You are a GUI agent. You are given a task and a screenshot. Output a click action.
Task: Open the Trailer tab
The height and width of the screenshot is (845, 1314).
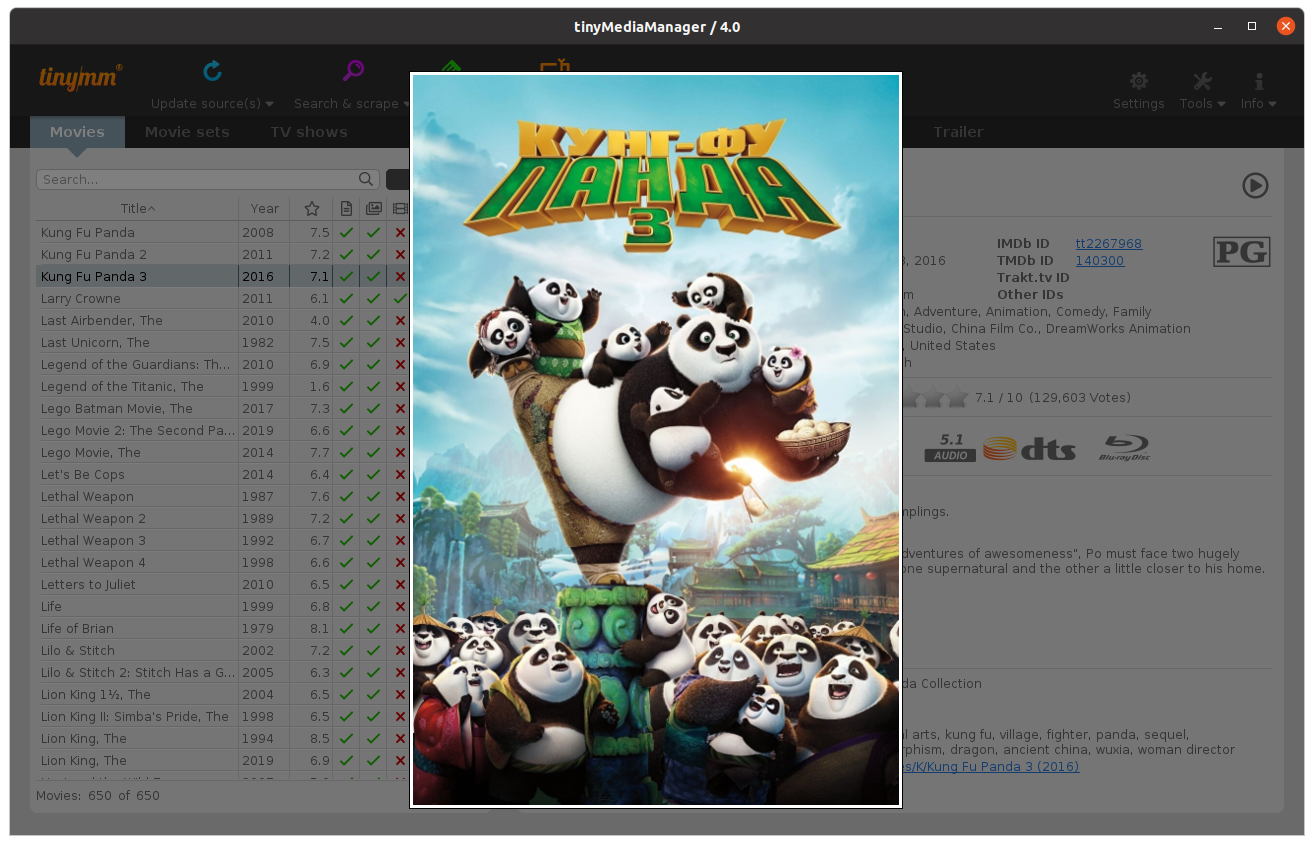click(x=958, y=132)
